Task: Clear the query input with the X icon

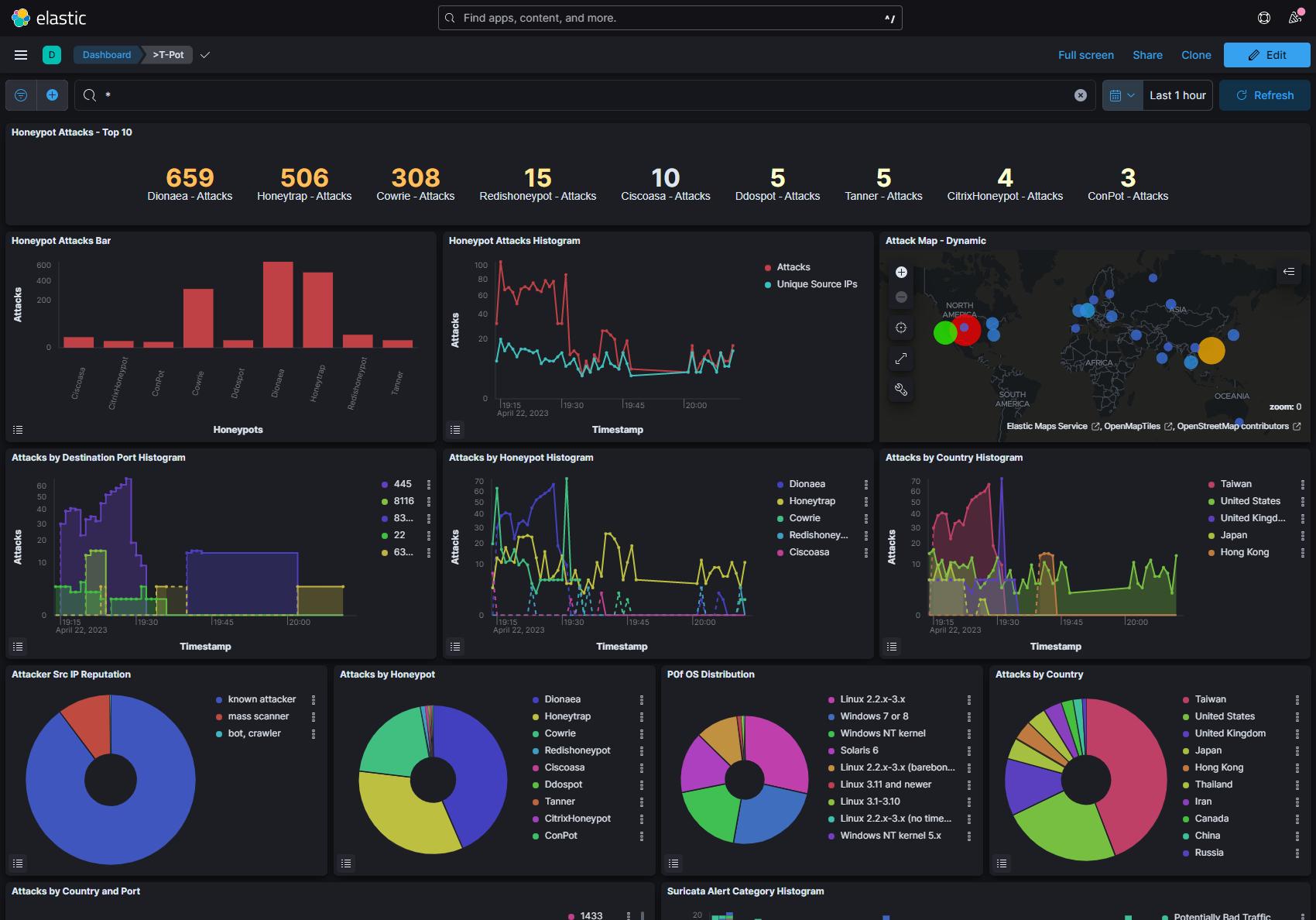Action: 1081,95
